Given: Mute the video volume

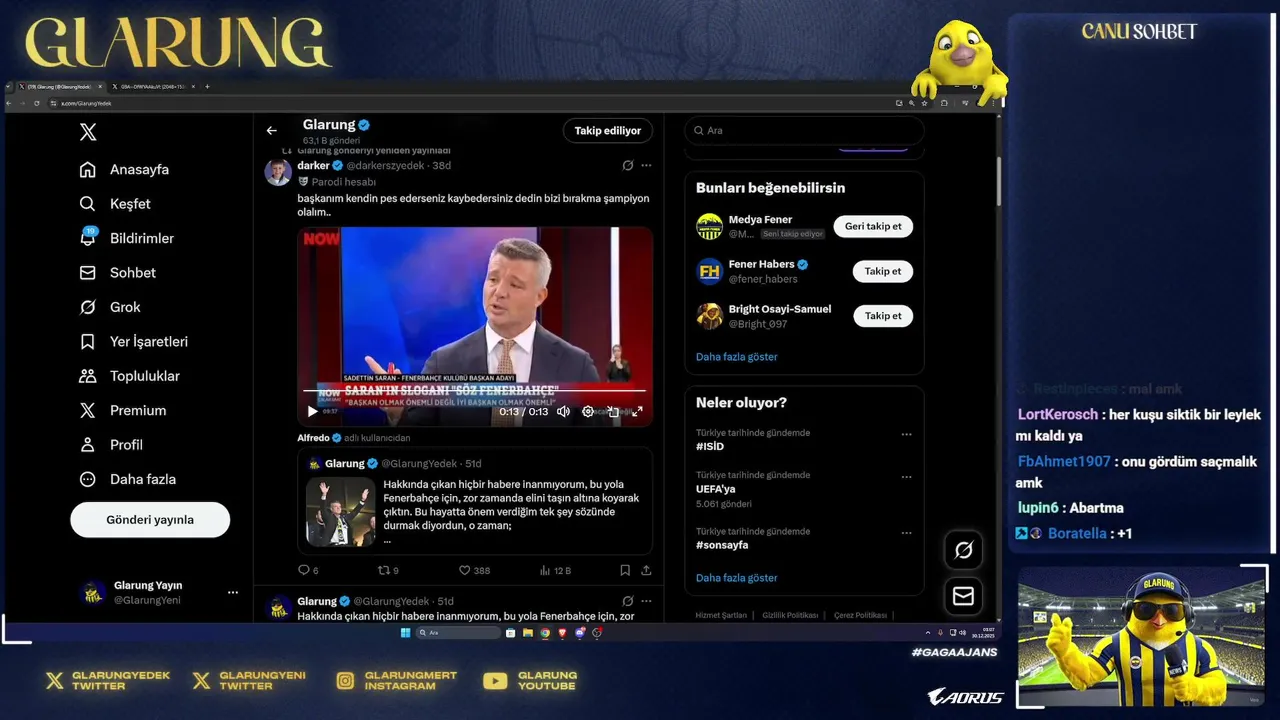Looking at the screenshot, I should (563, 411).
